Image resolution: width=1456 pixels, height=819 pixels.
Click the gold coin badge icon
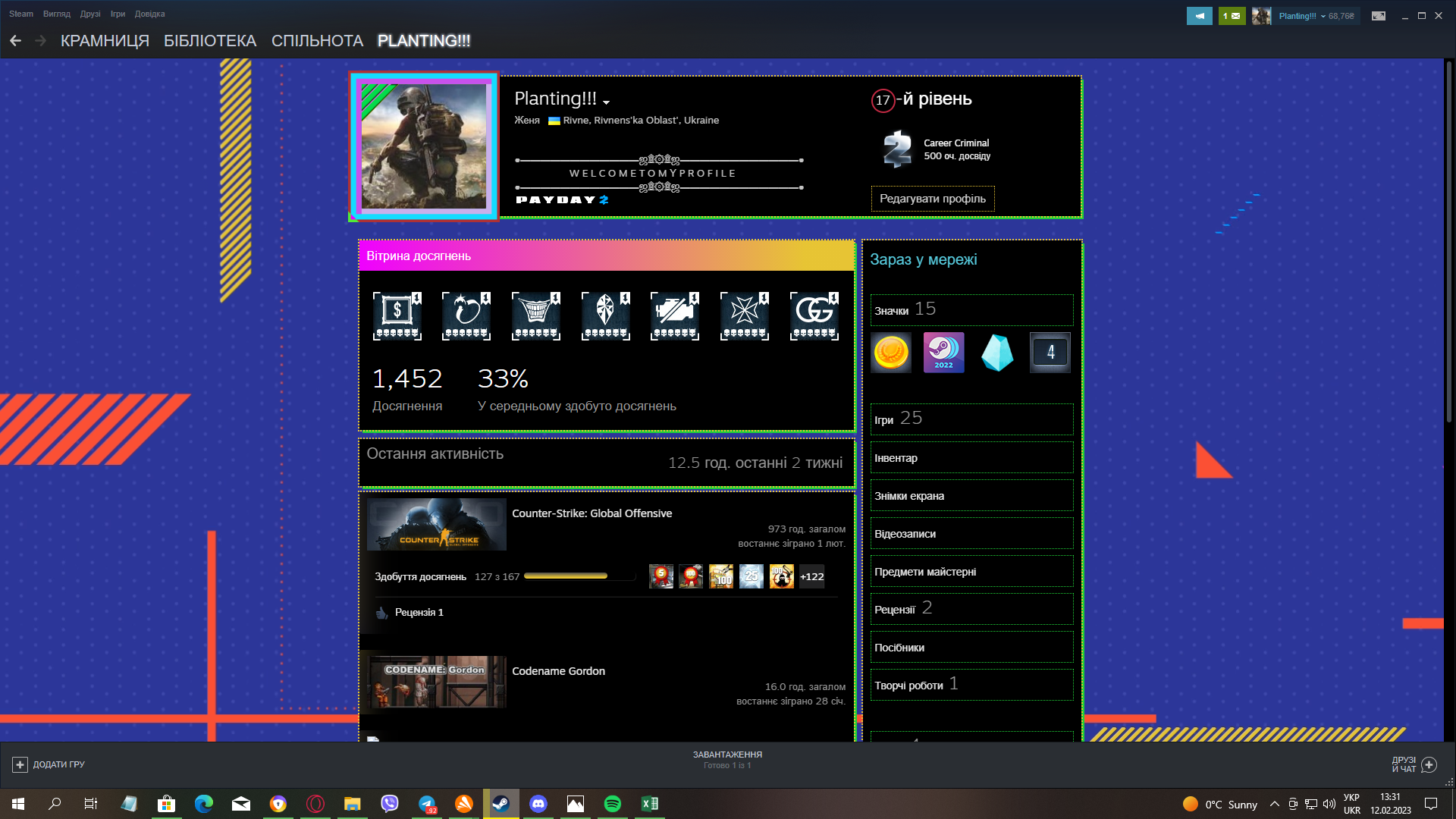(891, 353)
